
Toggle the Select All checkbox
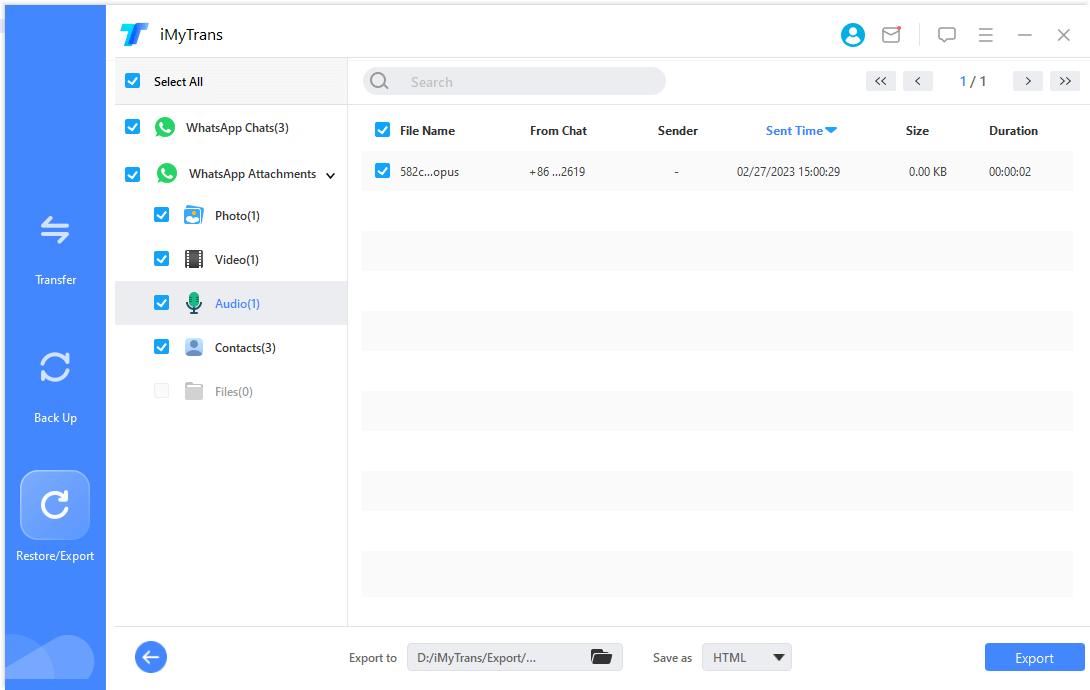click(132, 81)
